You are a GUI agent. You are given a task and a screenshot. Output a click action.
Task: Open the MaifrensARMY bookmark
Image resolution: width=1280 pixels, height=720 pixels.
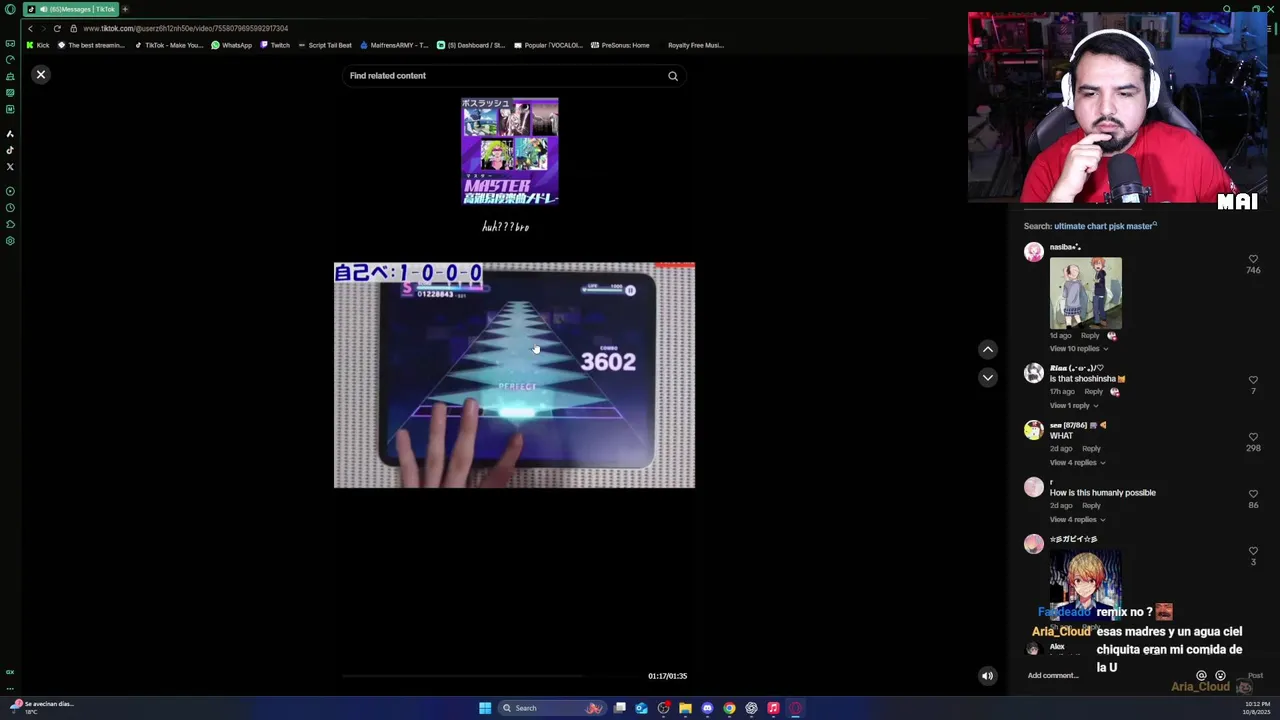coord(394,45)
